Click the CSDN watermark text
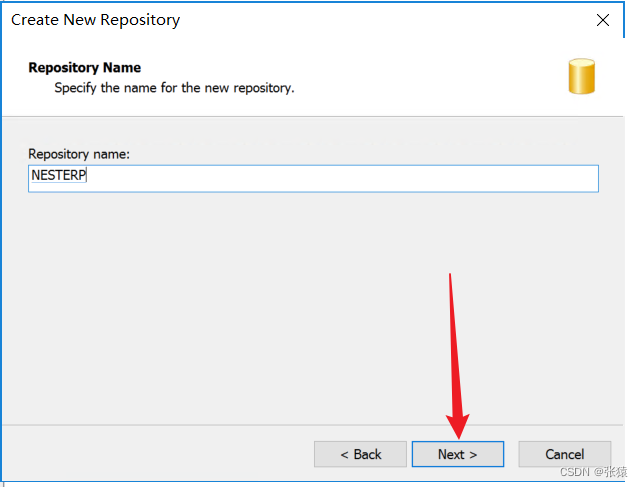Screen dimensions: 643x487 (576, 471)
